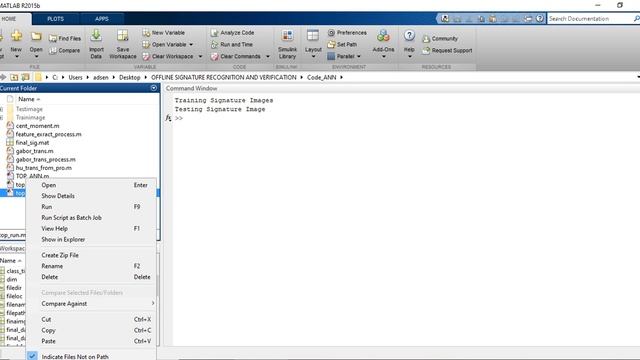Click the Set Path icon
The width and height of the screenshot is (640, 360).
point(331,44)
